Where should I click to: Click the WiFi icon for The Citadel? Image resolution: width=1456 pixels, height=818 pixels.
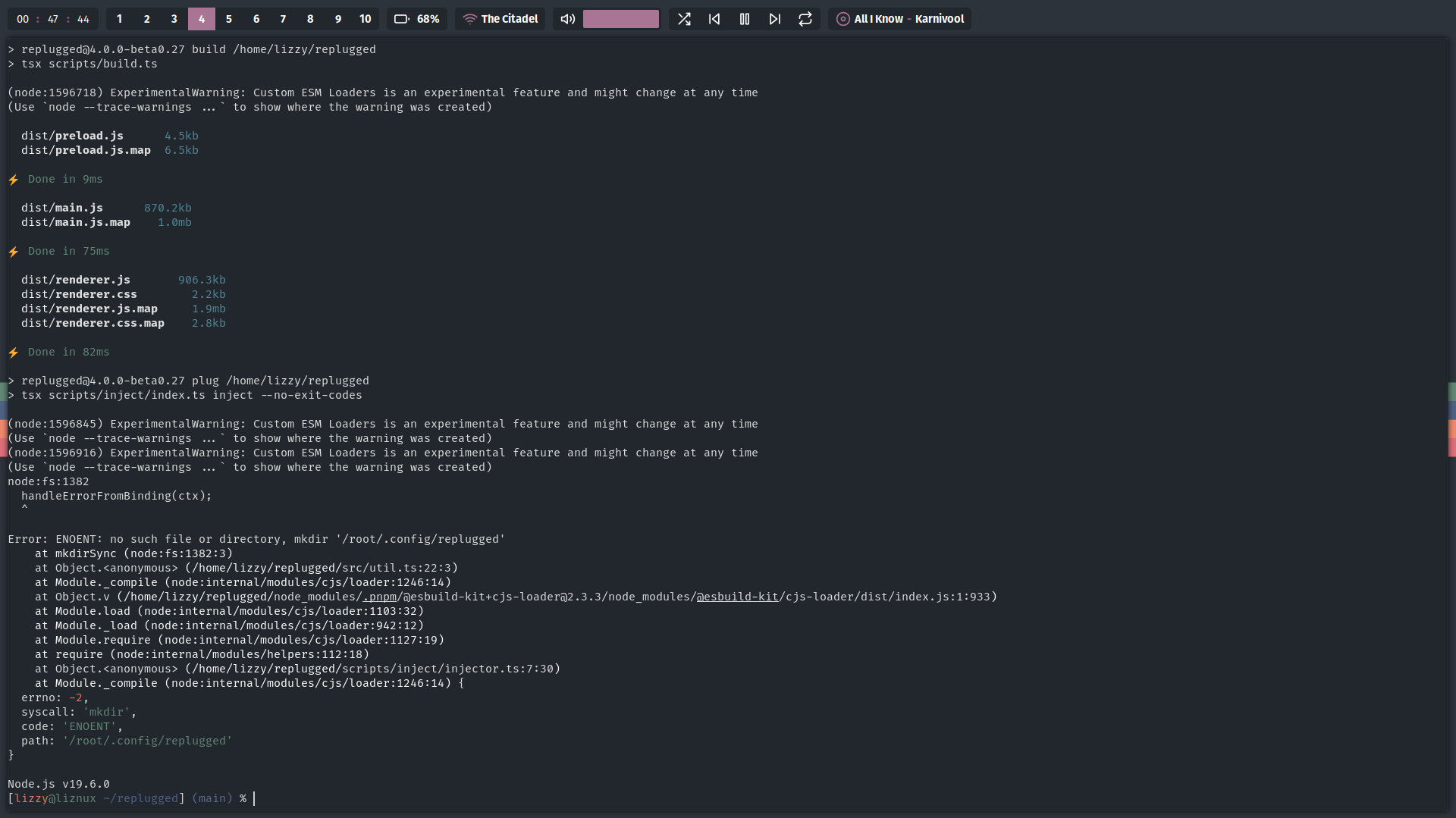click(x=470, y=19)
